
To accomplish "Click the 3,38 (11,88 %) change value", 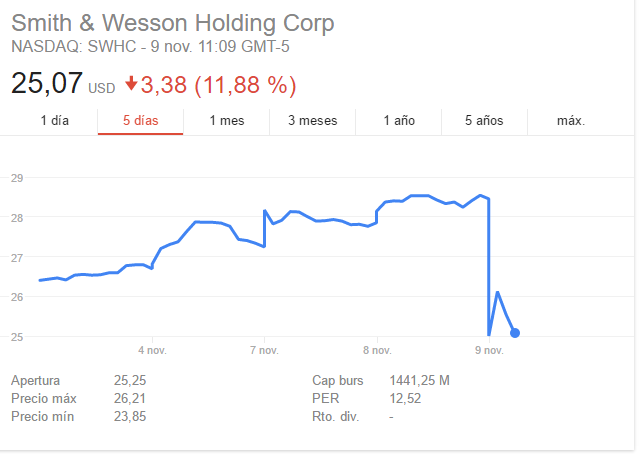I will click(x=218, y=85).
